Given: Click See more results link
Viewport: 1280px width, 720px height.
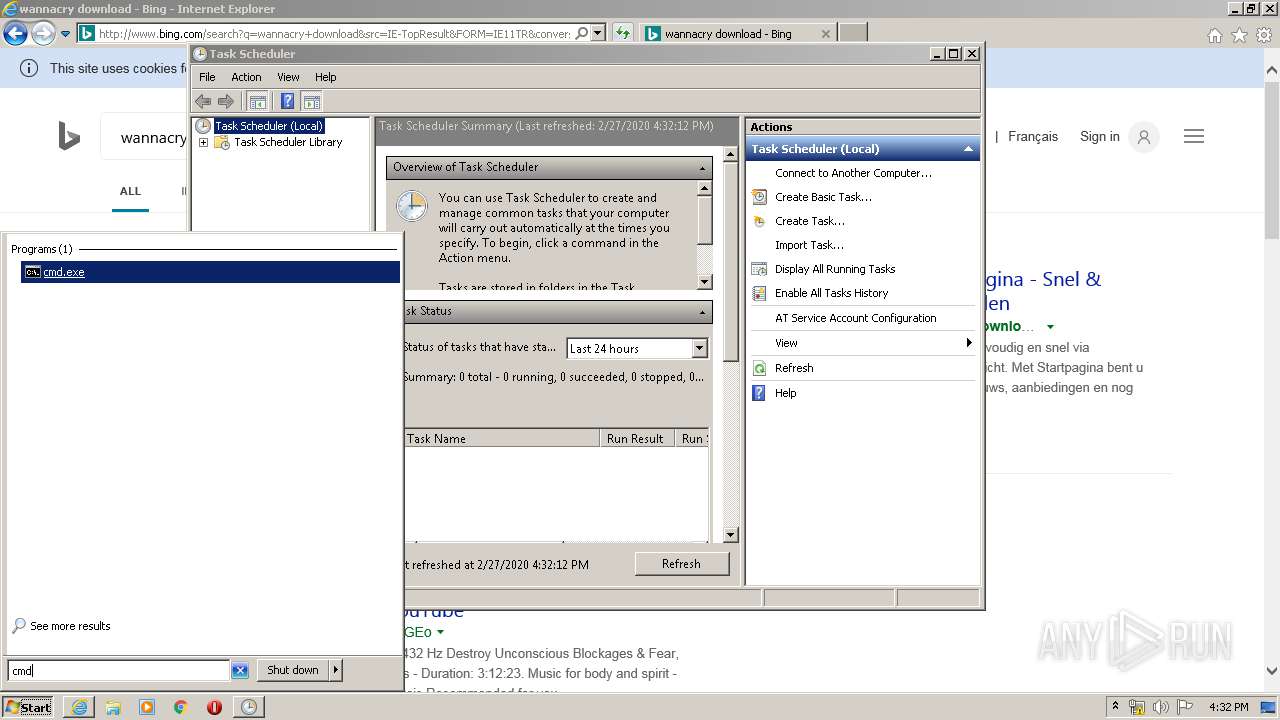Looking at the screenshot, I should pos(70,626).
